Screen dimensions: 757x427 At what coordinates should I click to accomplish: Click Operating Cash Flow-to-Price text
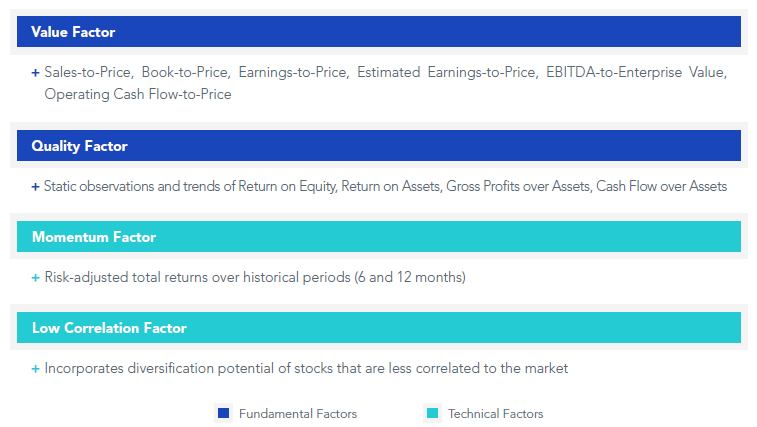138,94
